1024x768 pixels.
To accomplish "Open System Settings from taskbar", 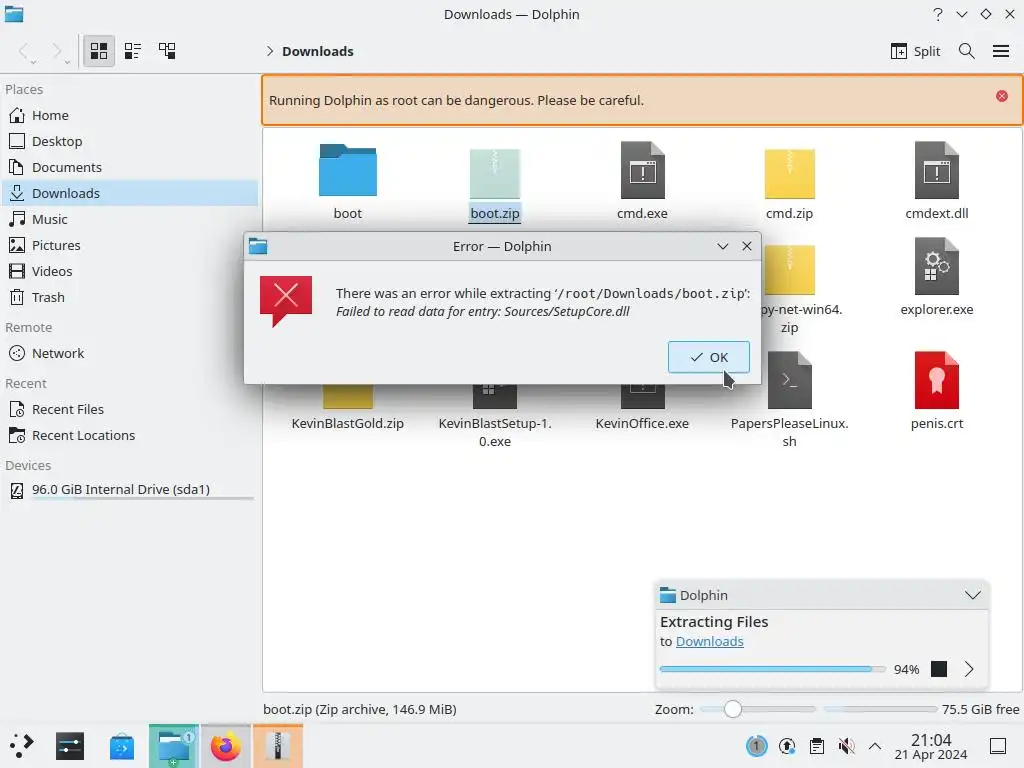I will click(70, 746).
